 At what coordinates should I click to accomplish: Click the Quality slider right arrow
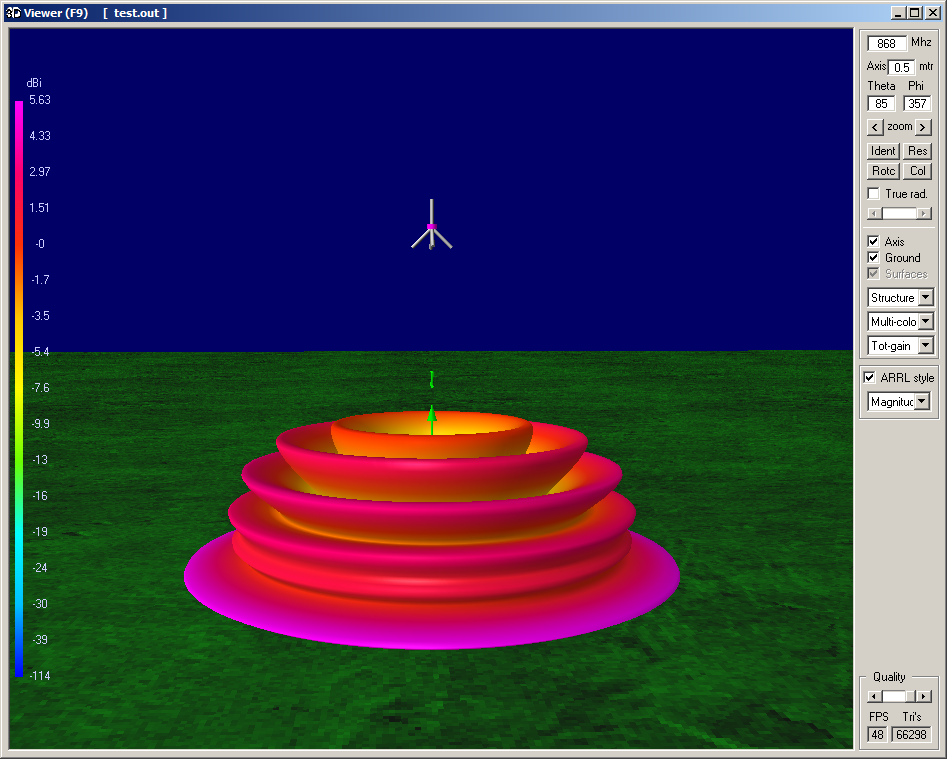tap(924, 697)
